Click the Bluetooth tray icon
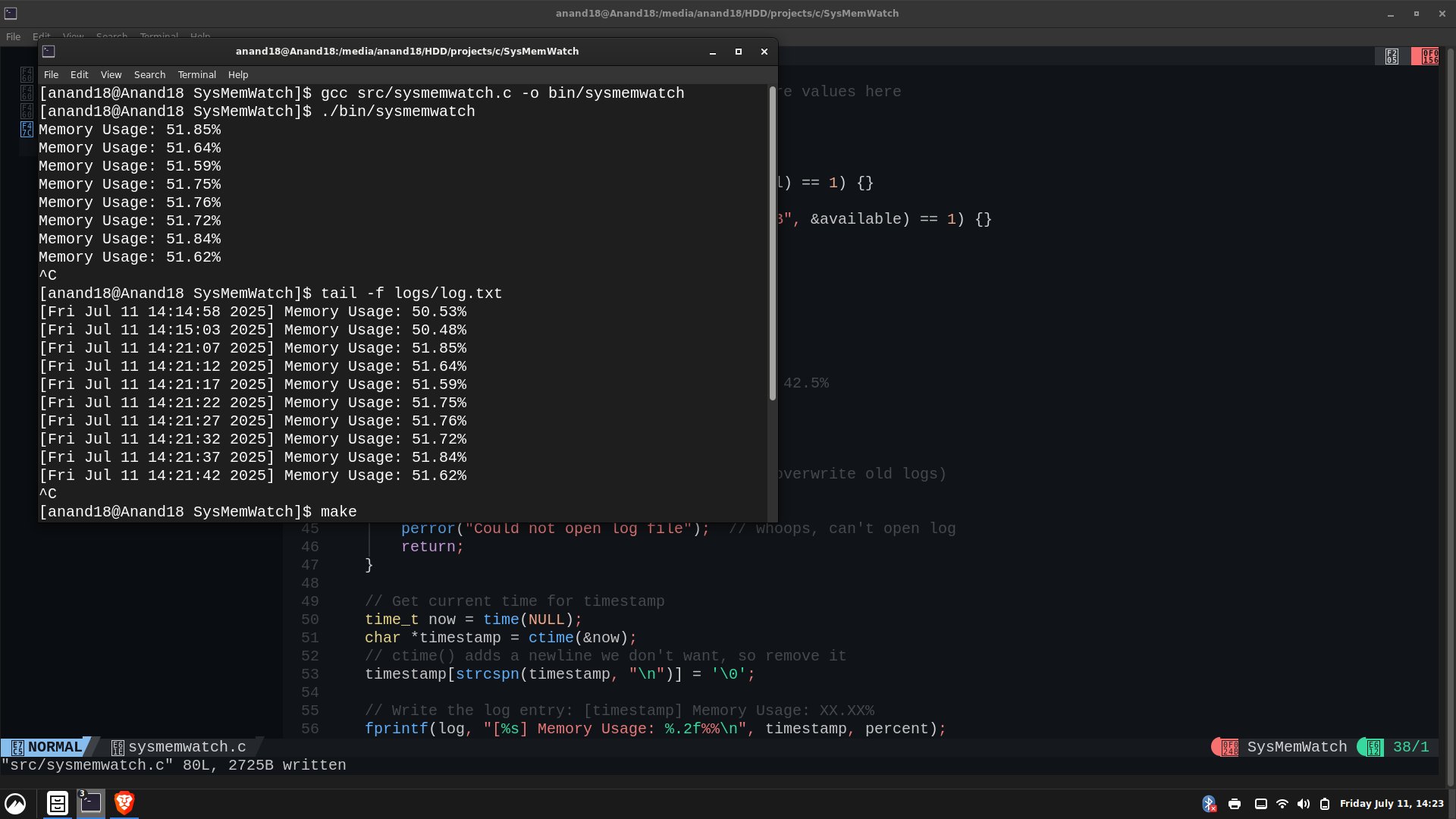The image size is (1456, 819). coord(1209,804)
